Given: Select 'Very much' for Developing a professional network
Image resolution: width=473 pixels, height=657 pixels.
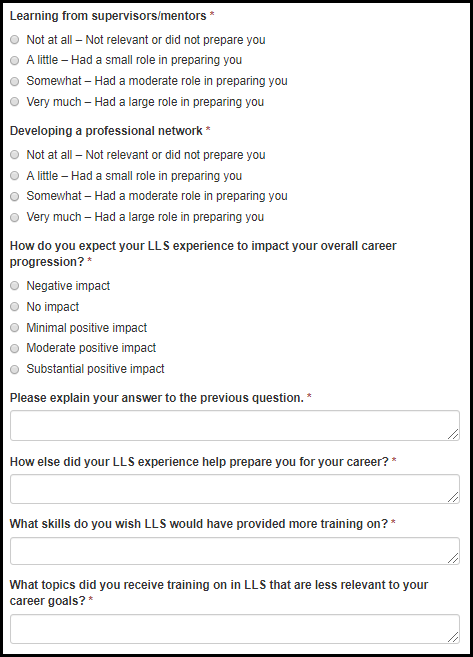Looking at the screenshot, I should tap(15, 217).
